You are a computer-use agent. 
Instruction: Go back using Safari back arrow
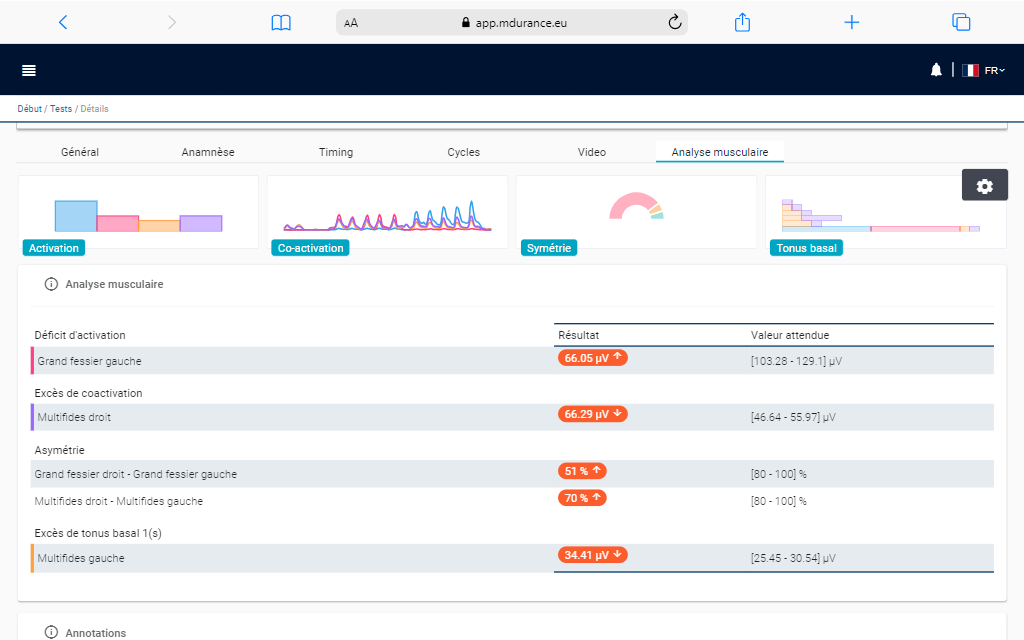coord(63,22)
